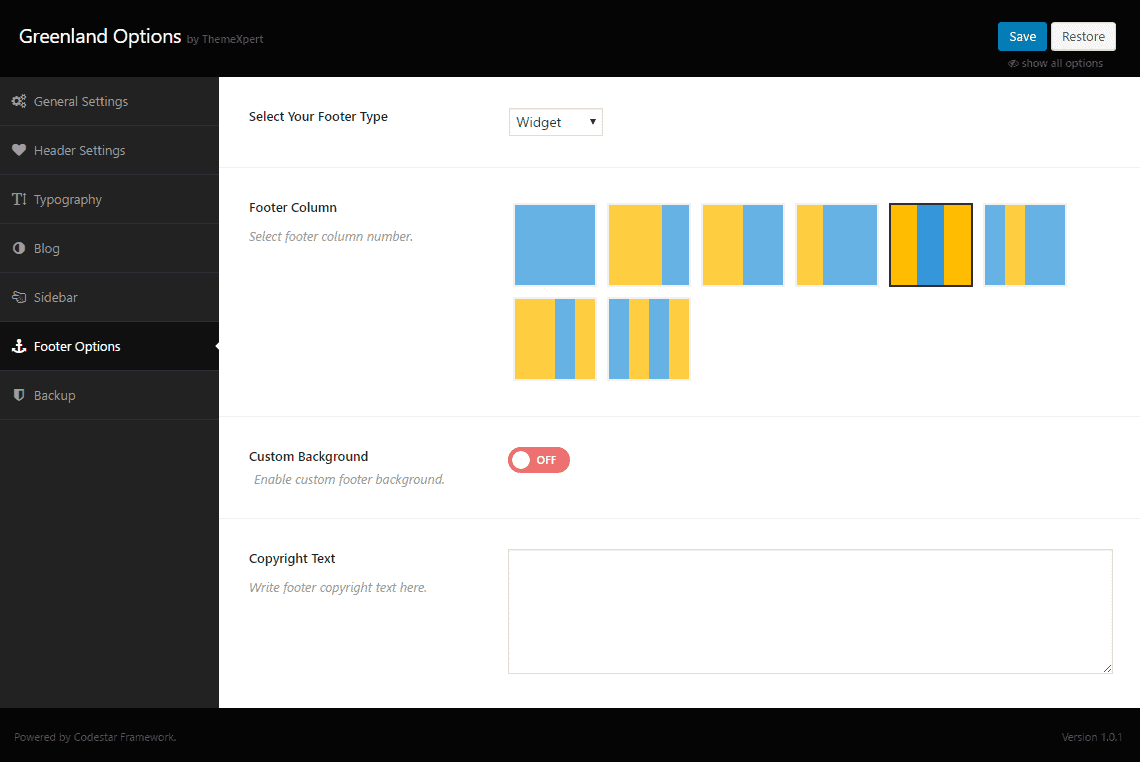Open the footer type Widget dropdown
1140x762 pixels.
click(x=555, y=122)
